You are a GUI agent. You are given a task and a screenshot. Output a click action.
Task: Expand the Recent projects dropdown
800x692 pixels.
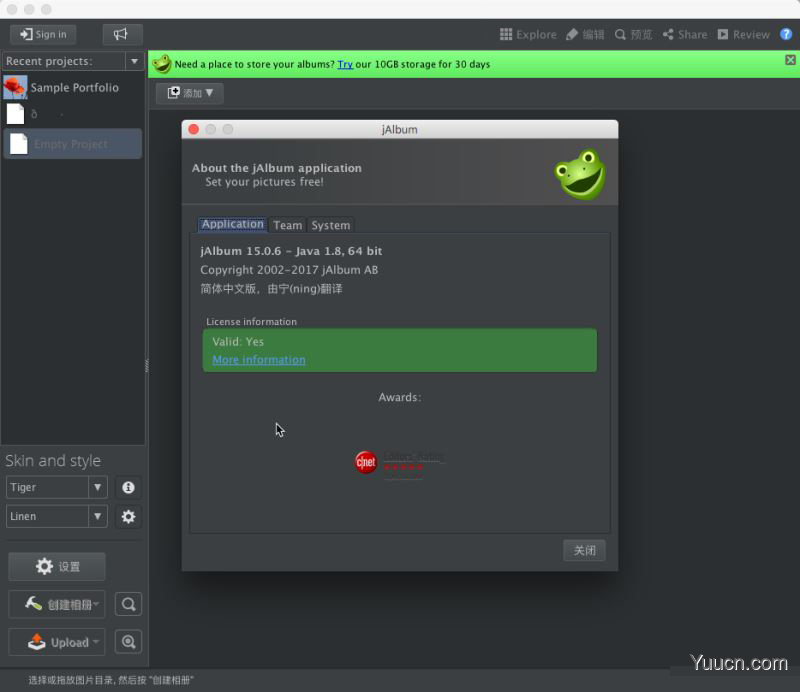135,61
